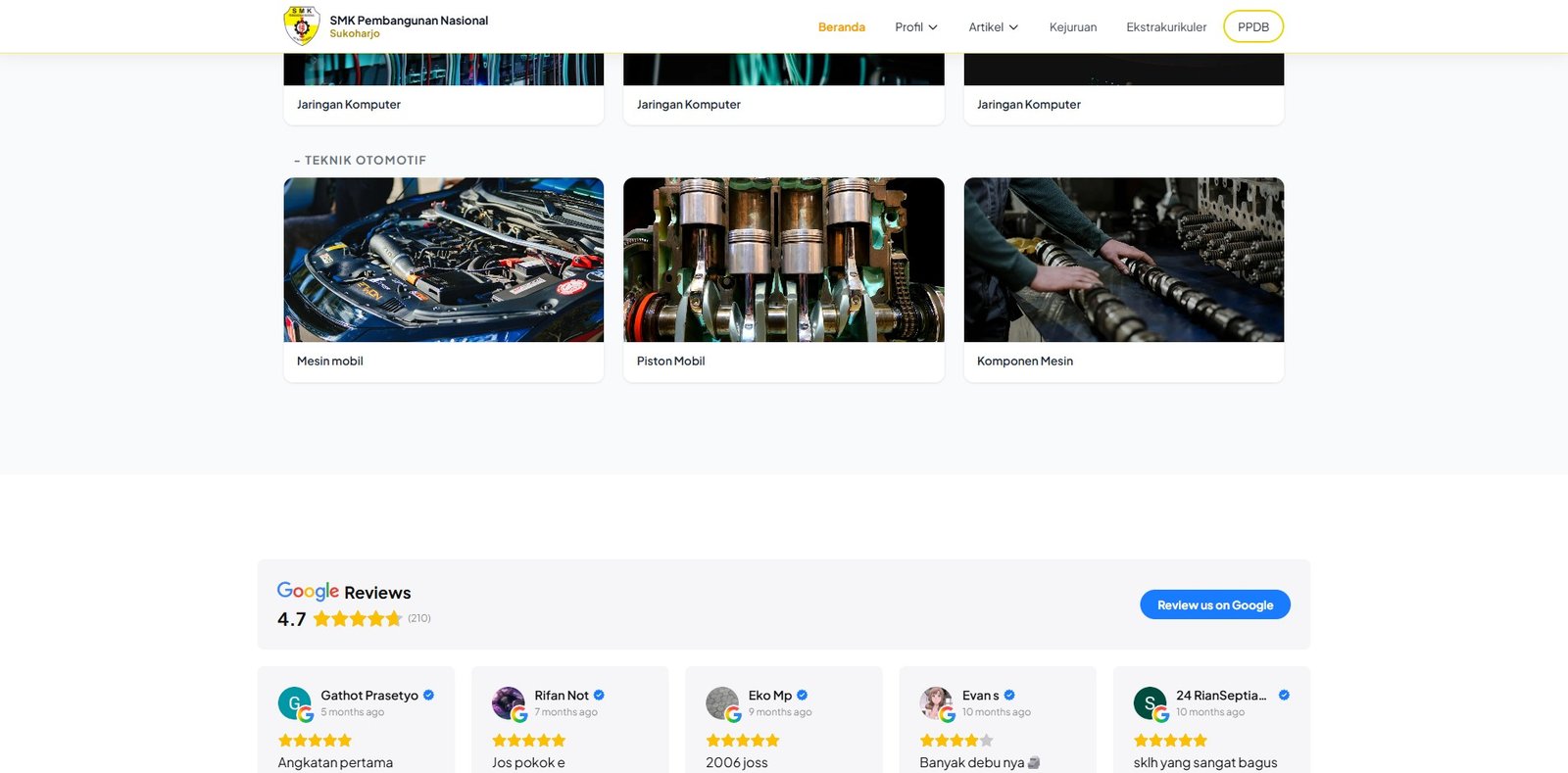1568x773 pixels.
Task: Open Rifan Not's profile avatar
Action: tap(509, 703)
